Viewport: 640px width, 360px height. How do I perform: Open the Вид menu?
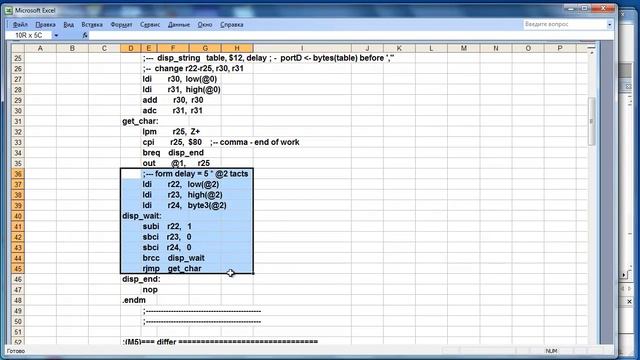pos(69,24)
